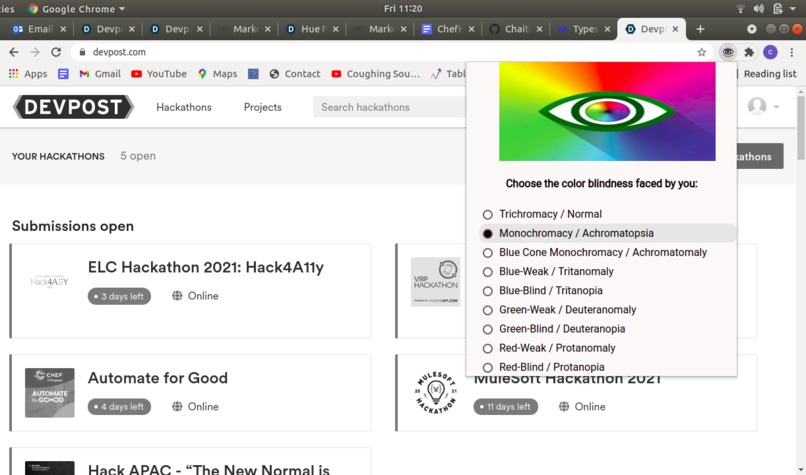The image size is (806, 475).
Task: Click the 11 days left badge
Action: pyautogui.click(x=506, y=407)
